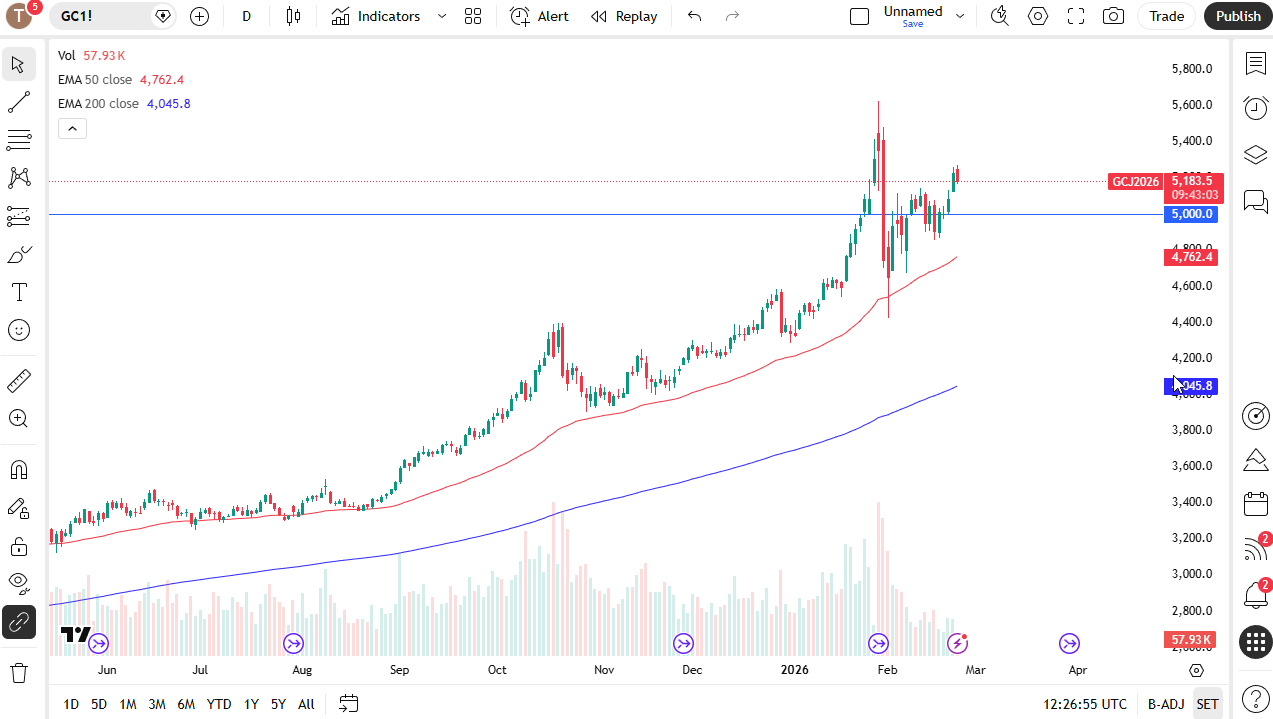1273x719 pixels.
Task: Open the go to date calendar
Action: point(348,704)
